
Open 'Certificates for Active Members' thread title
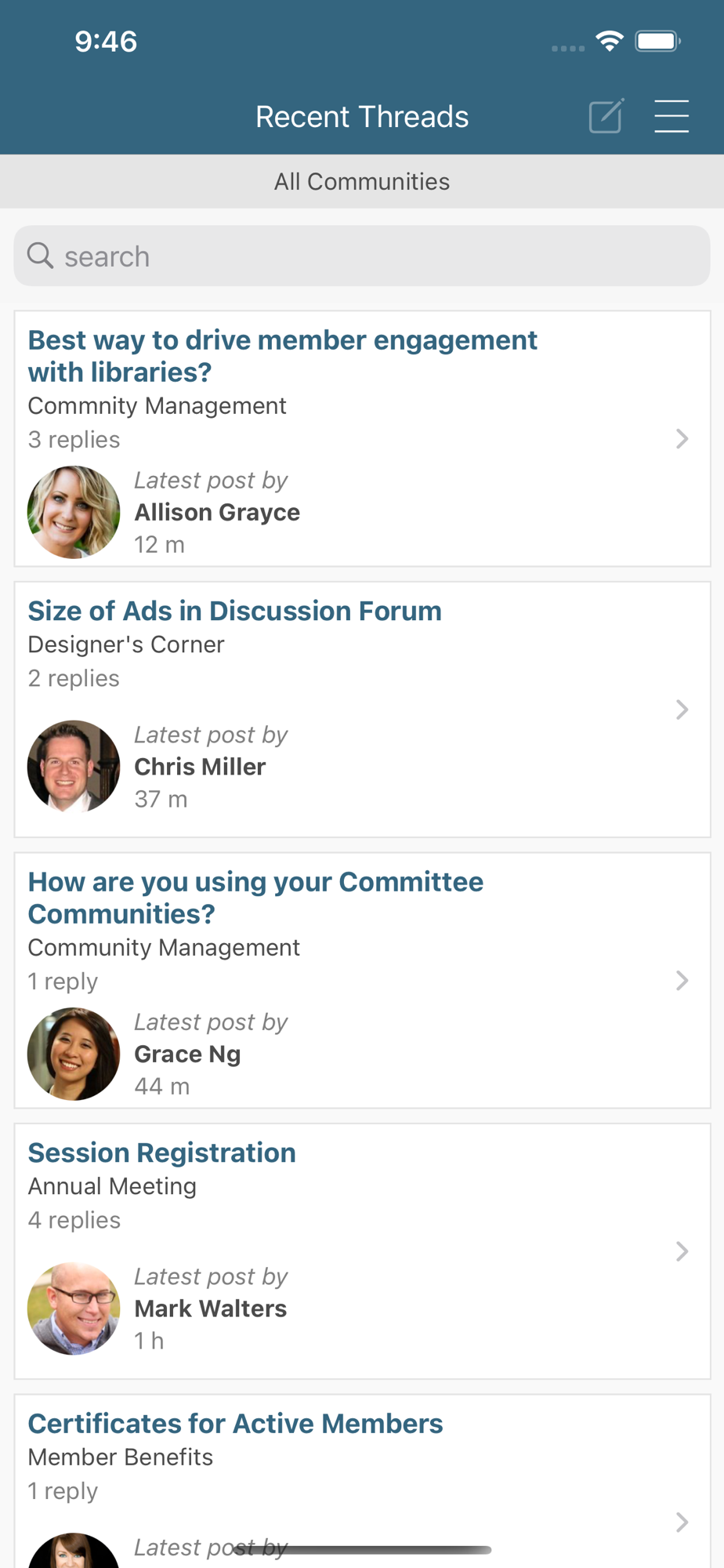[235, 1423]
